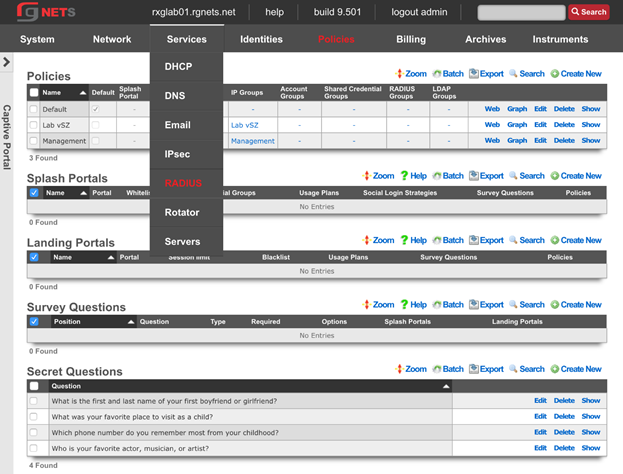Click the red Search button
Image resolution: width=623 pixels, height=474 pixels.
tap(589, 12)
